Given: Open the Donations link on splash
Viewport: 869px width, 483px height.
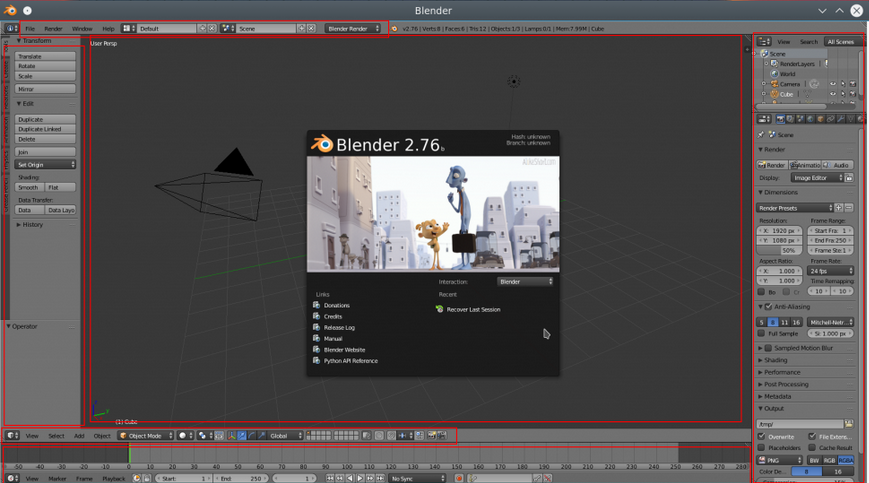Looking at the screenshot, I should click(x=337, y=305).
